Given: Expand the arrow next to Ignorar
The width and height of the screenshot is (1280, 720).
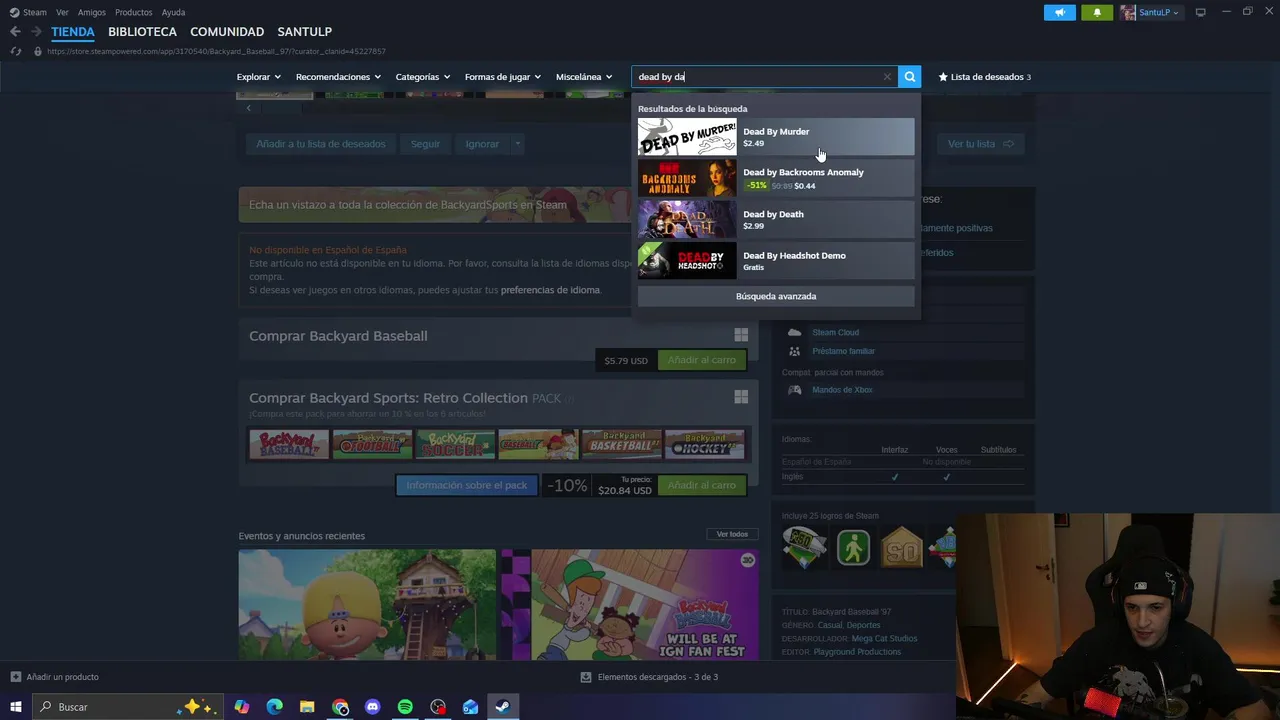Looking at the screenshot, I should point(517,144).
